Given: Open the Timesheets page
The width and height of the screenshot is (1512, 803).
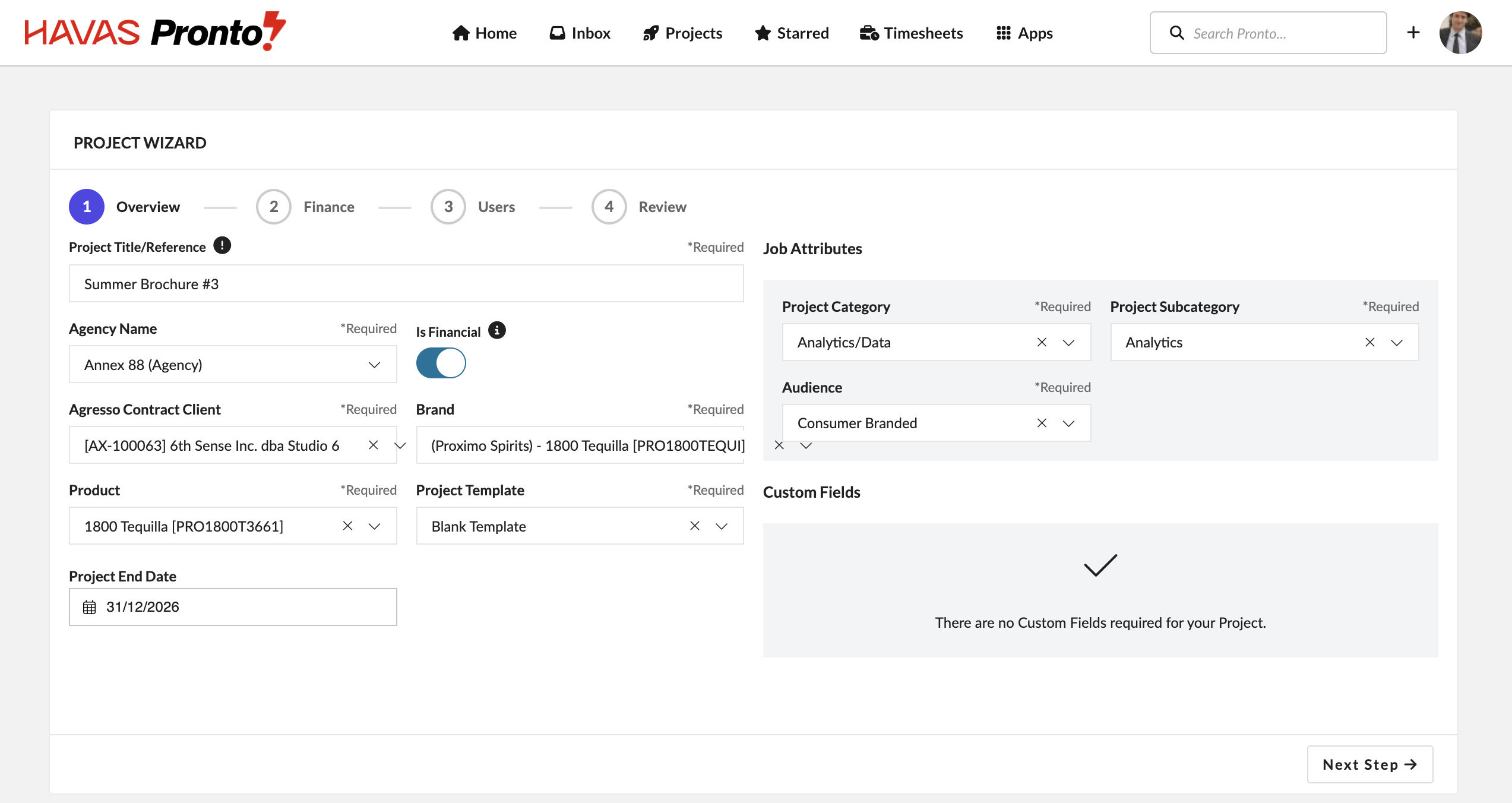Looking at the screenshot, I should coord(912,33).
